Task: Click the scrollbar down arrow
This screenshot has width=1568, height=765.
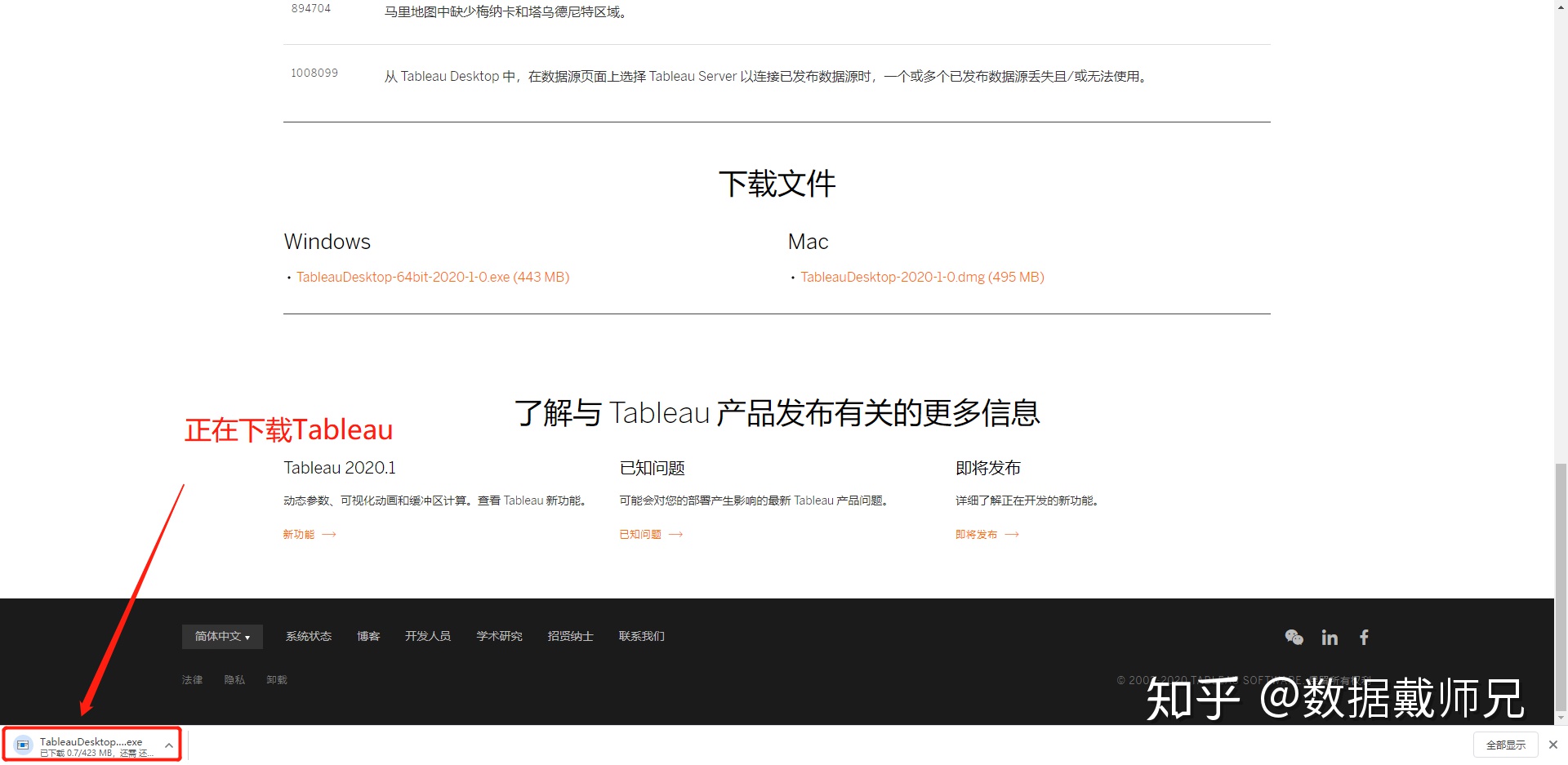Action: tap(1561, 718)
